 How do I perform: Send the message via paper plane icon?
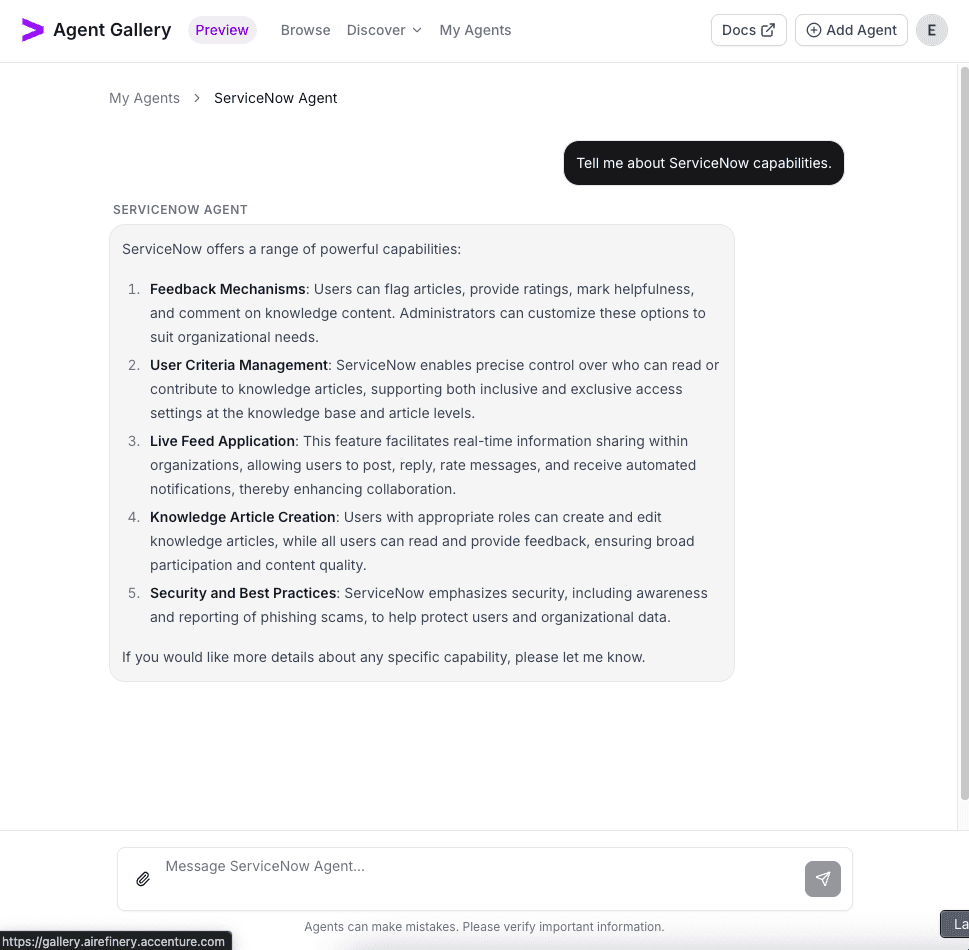coord(822,879)
